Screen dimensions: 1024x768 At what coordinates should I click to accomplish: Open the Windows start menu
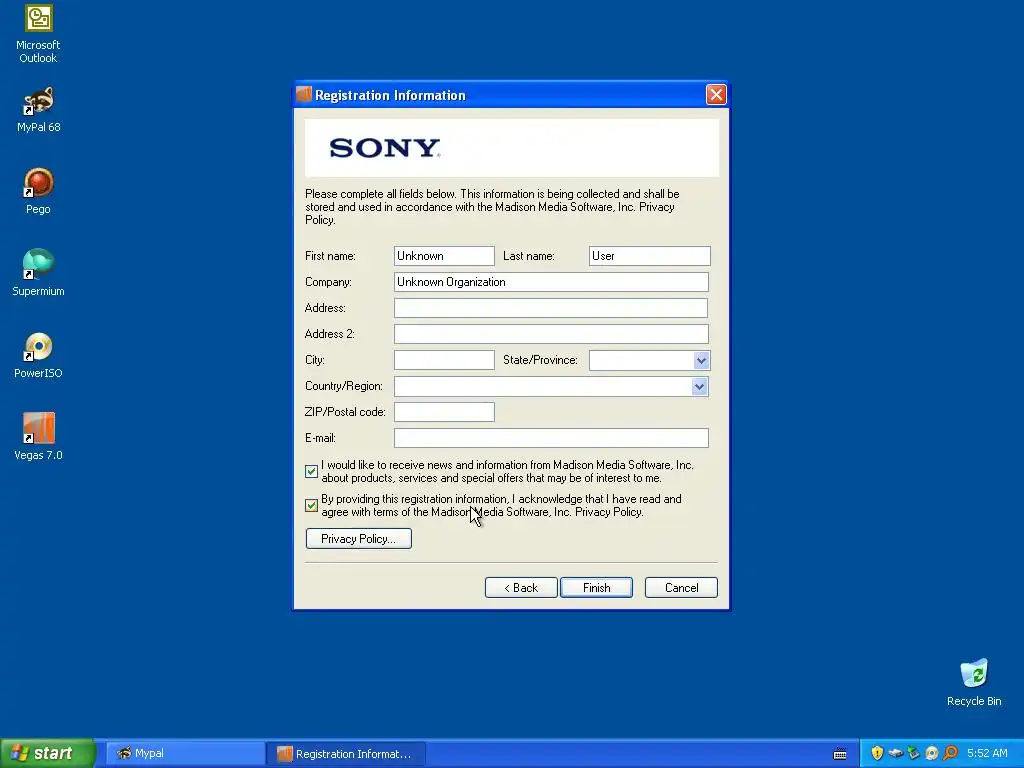pyautogui.click(x=48, y=754)
